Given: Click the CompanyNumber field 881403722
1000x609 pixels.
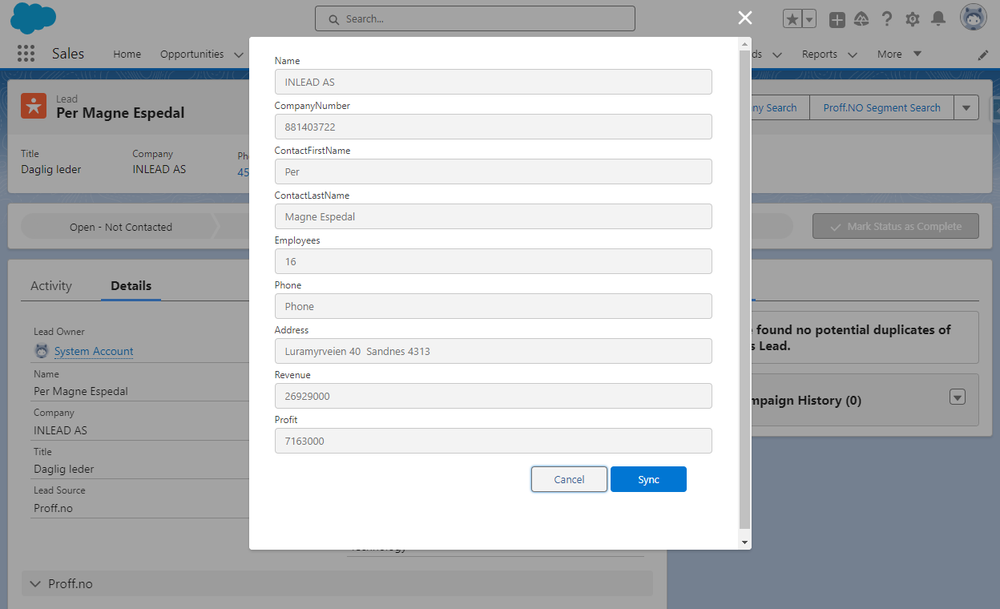Looking at the screenshot, I should coord(493,127).
